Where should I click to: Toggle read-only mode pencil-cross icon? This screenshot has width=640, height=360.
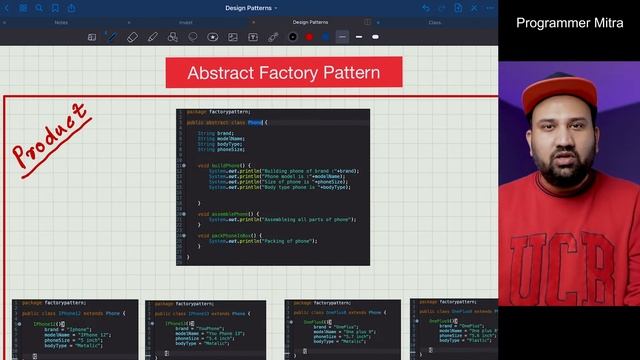(474, 8)
